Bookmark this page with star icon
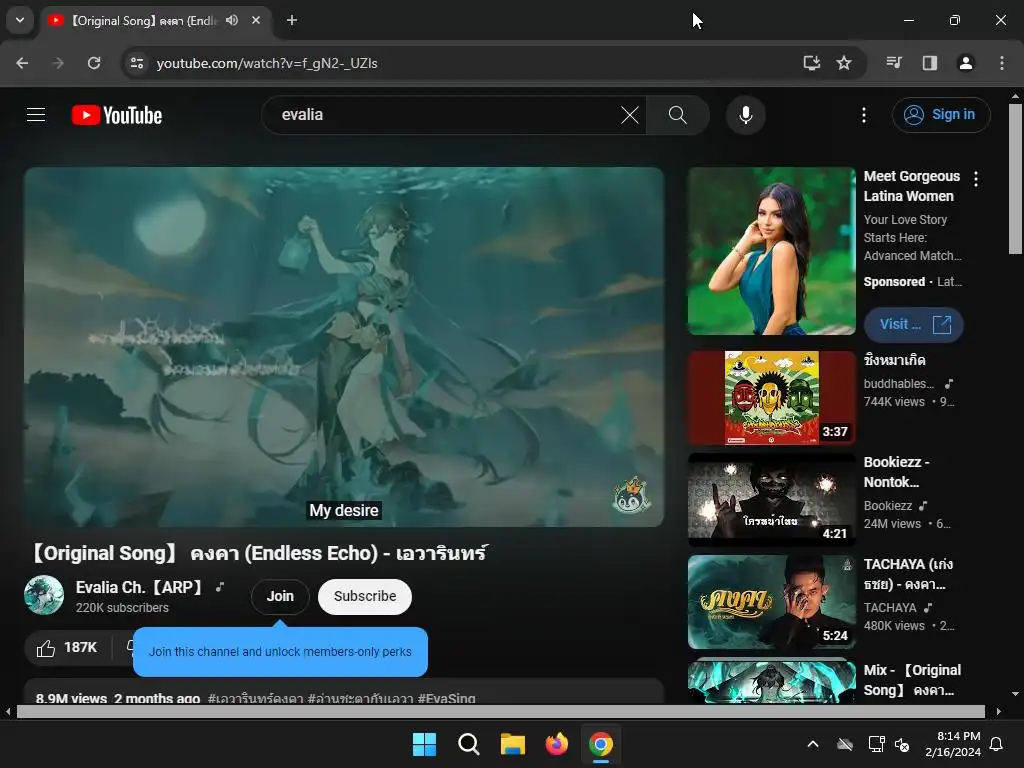The image size is (1024, 768). point(844,63)
